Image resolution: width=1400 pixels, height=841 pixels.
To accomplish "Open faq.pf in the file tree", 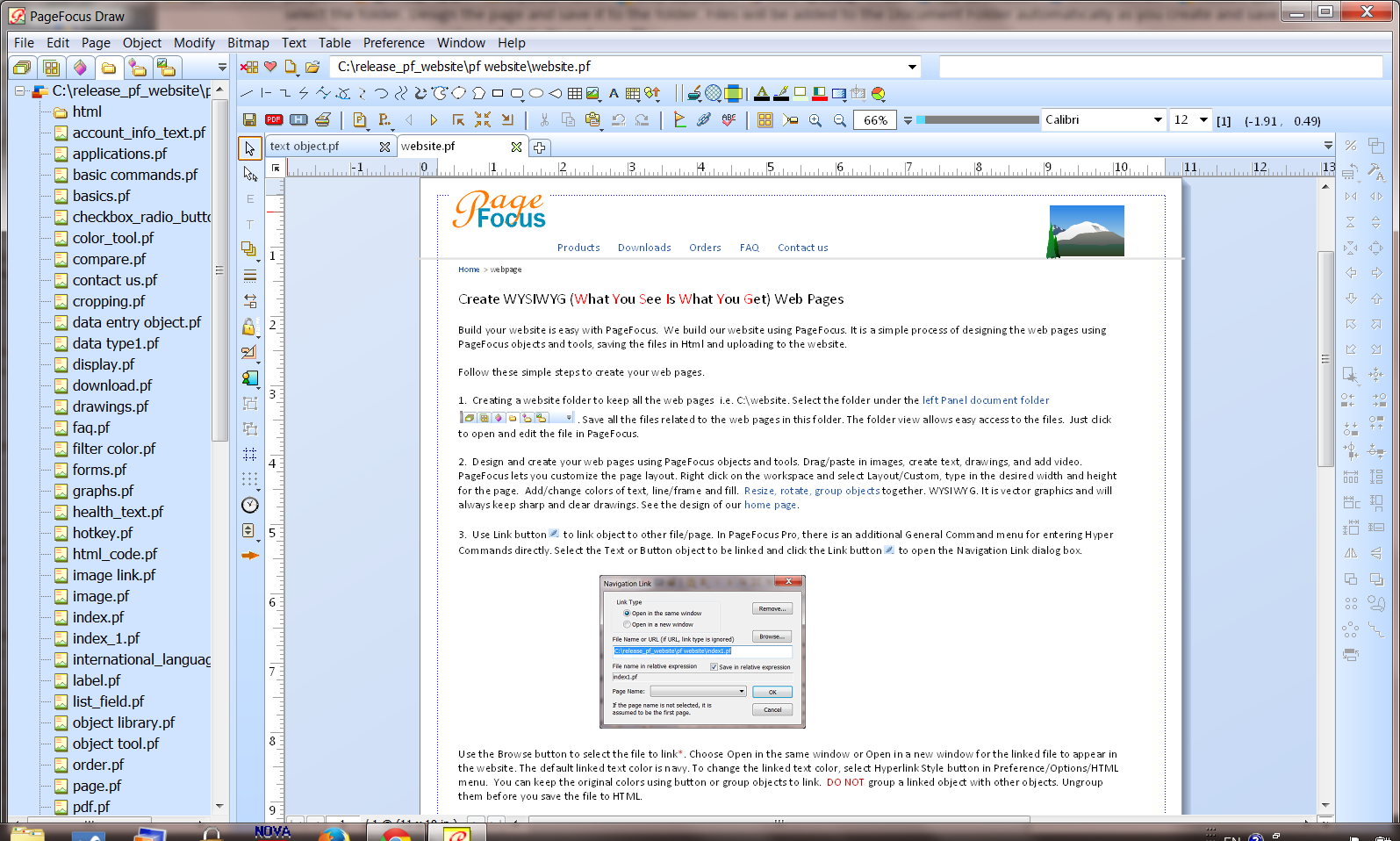I will 90,428.
